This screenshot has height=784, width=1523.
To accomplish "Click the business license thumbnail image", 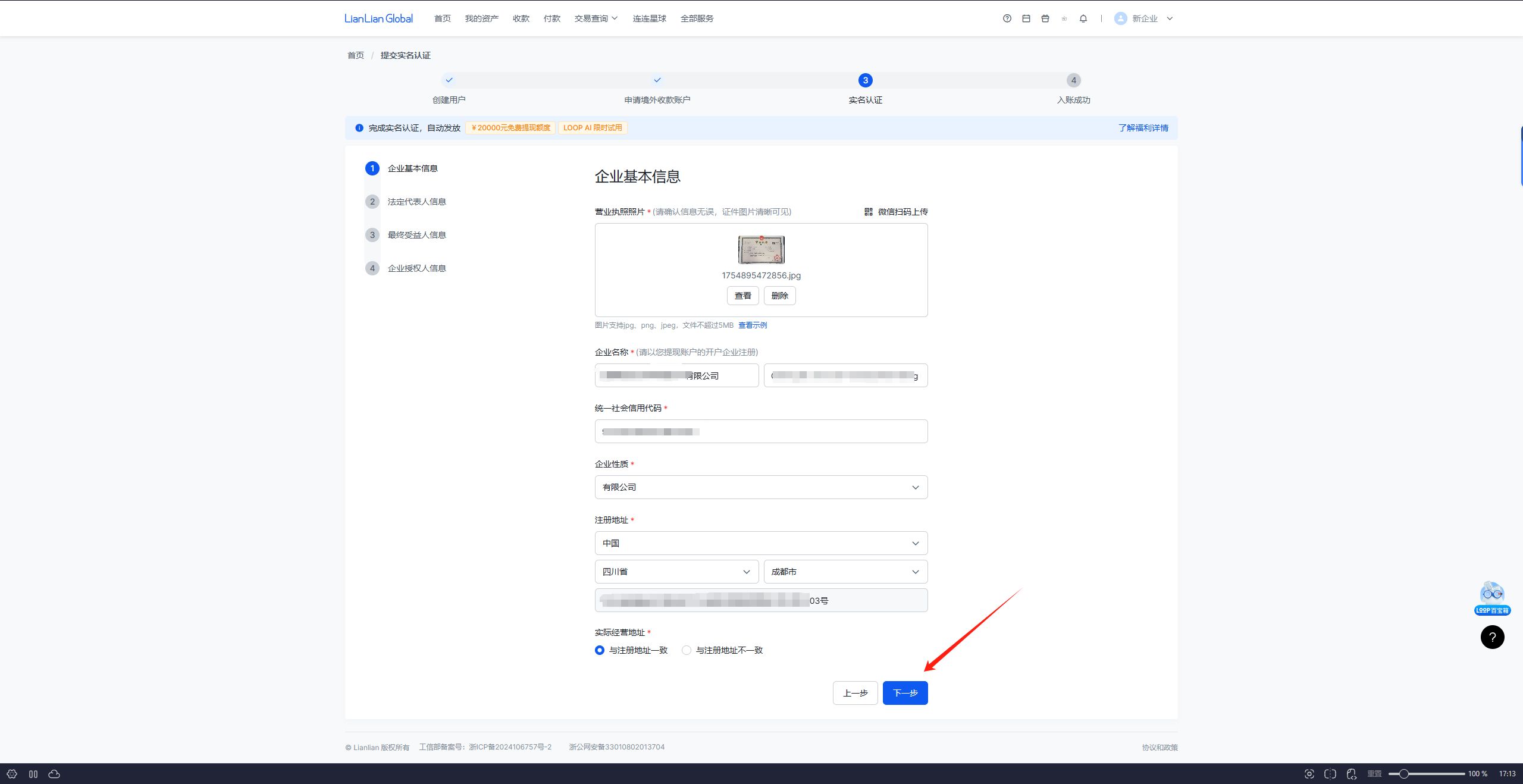I will [x=761, y=250].
